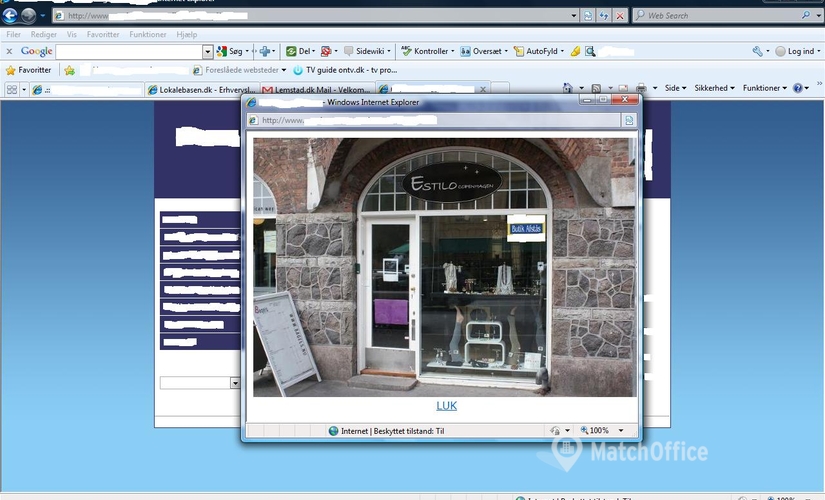
Task: Click the compatibility icon in popup address bar
Action: click(629, 121)
